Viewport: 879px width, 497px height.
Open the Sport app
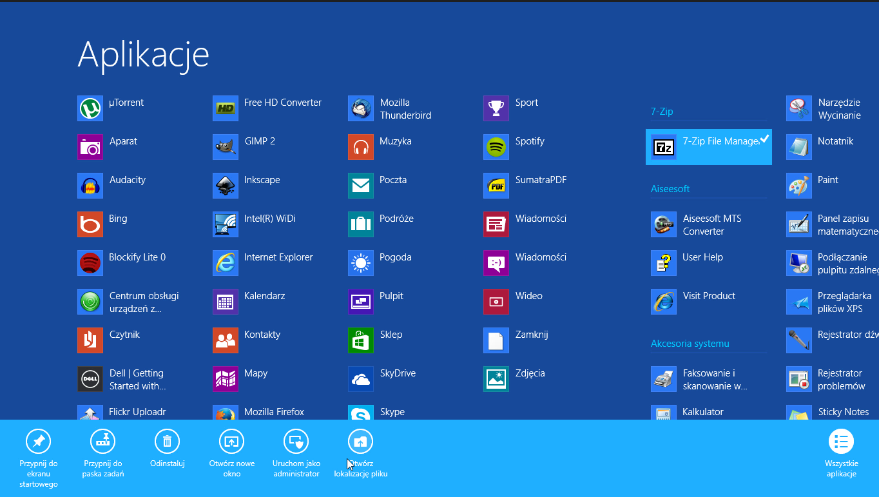coord(496,108)
